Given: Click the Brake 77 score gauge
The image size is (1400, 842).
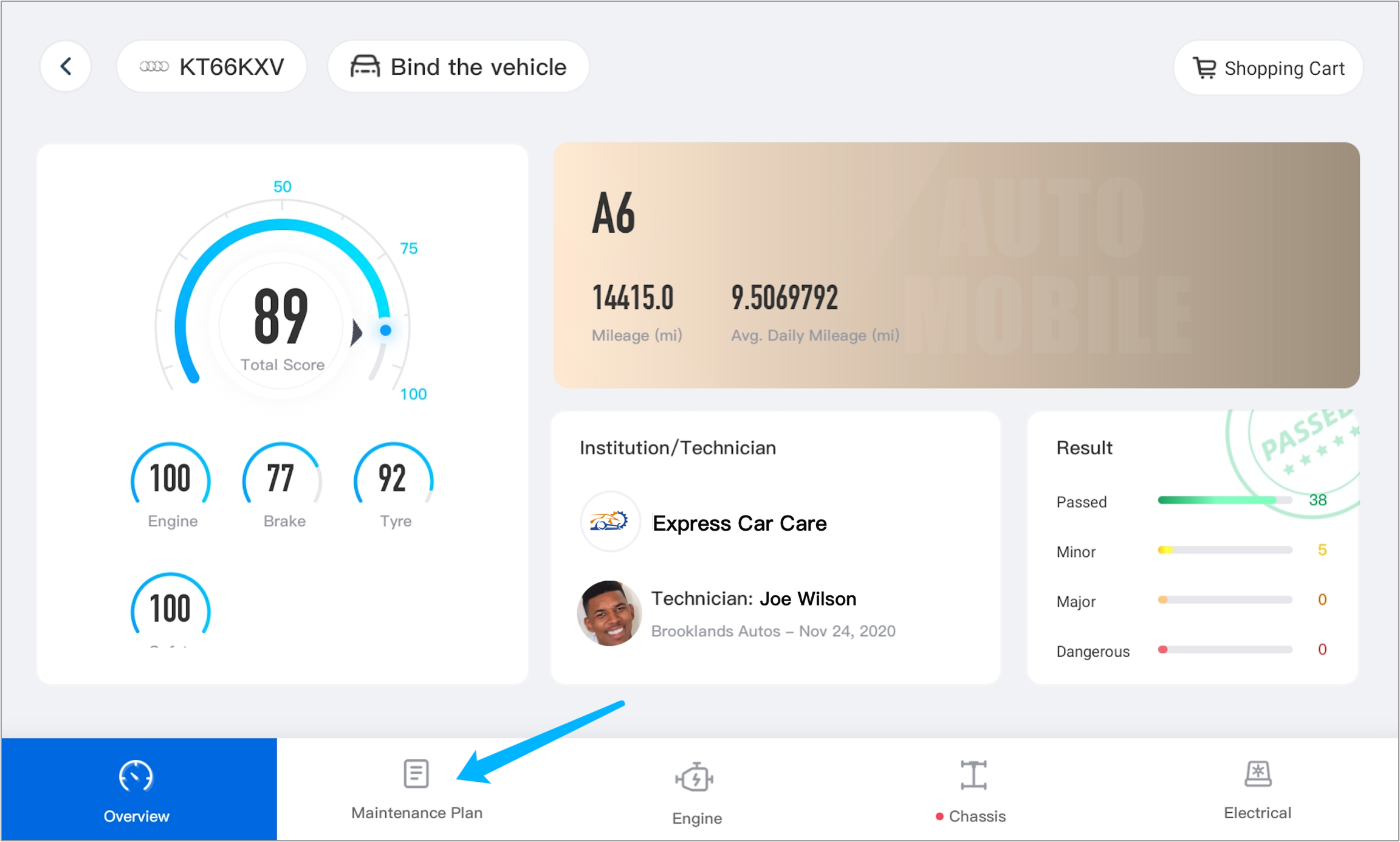Looking at the screenshot, I should pyautogui.click(x=283, y=478).
